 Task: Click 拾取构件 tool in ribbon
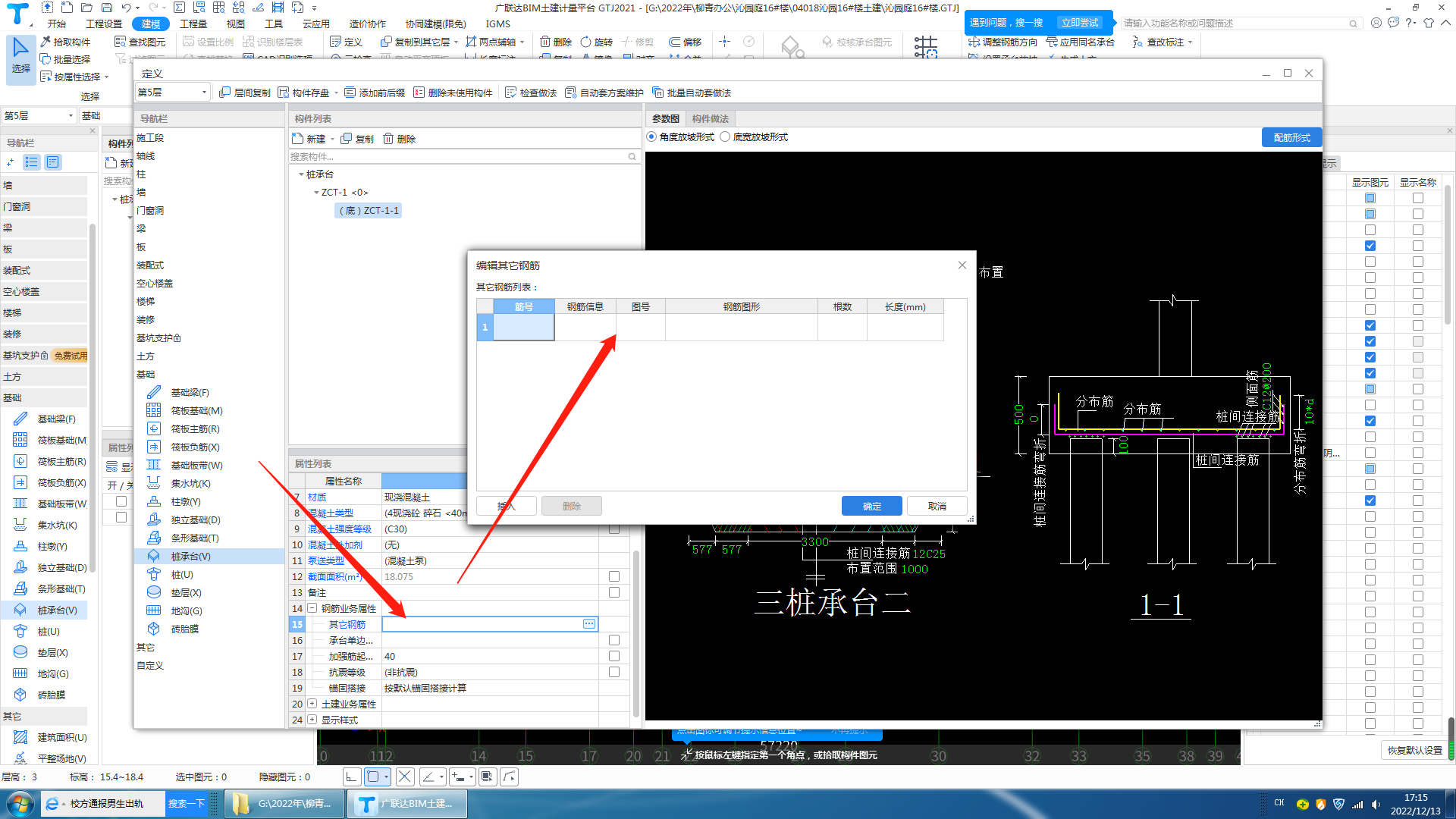65,42
